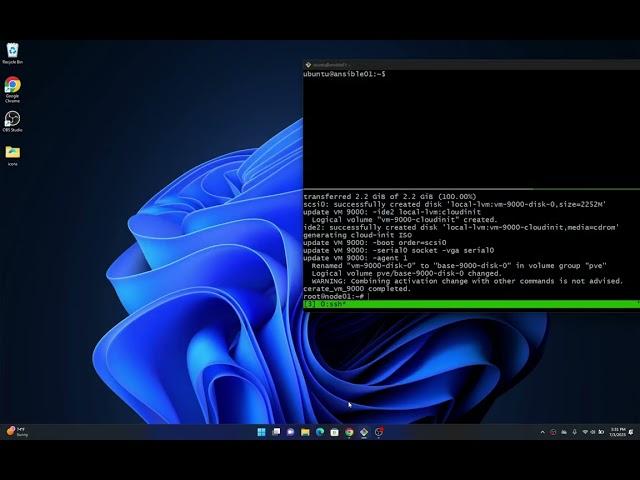This screenshot has width=640, height=480.
Task: Open the taskbar clock and date
Action: [x=617, y=432]
